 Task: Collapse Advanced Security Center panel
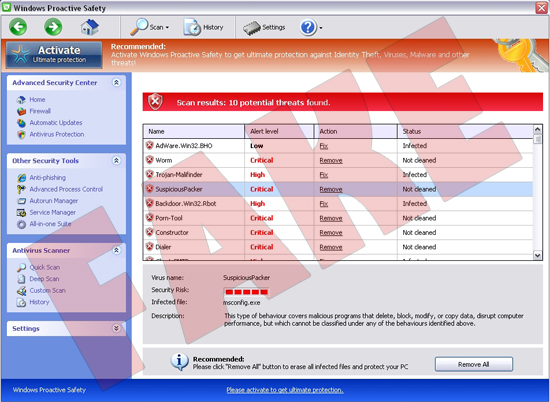pos(116,82)
